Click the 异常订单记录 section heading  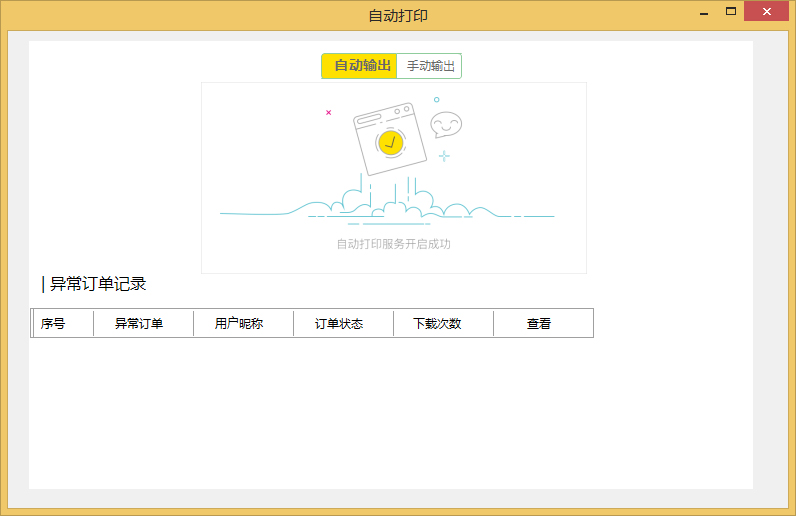point(97,284)
